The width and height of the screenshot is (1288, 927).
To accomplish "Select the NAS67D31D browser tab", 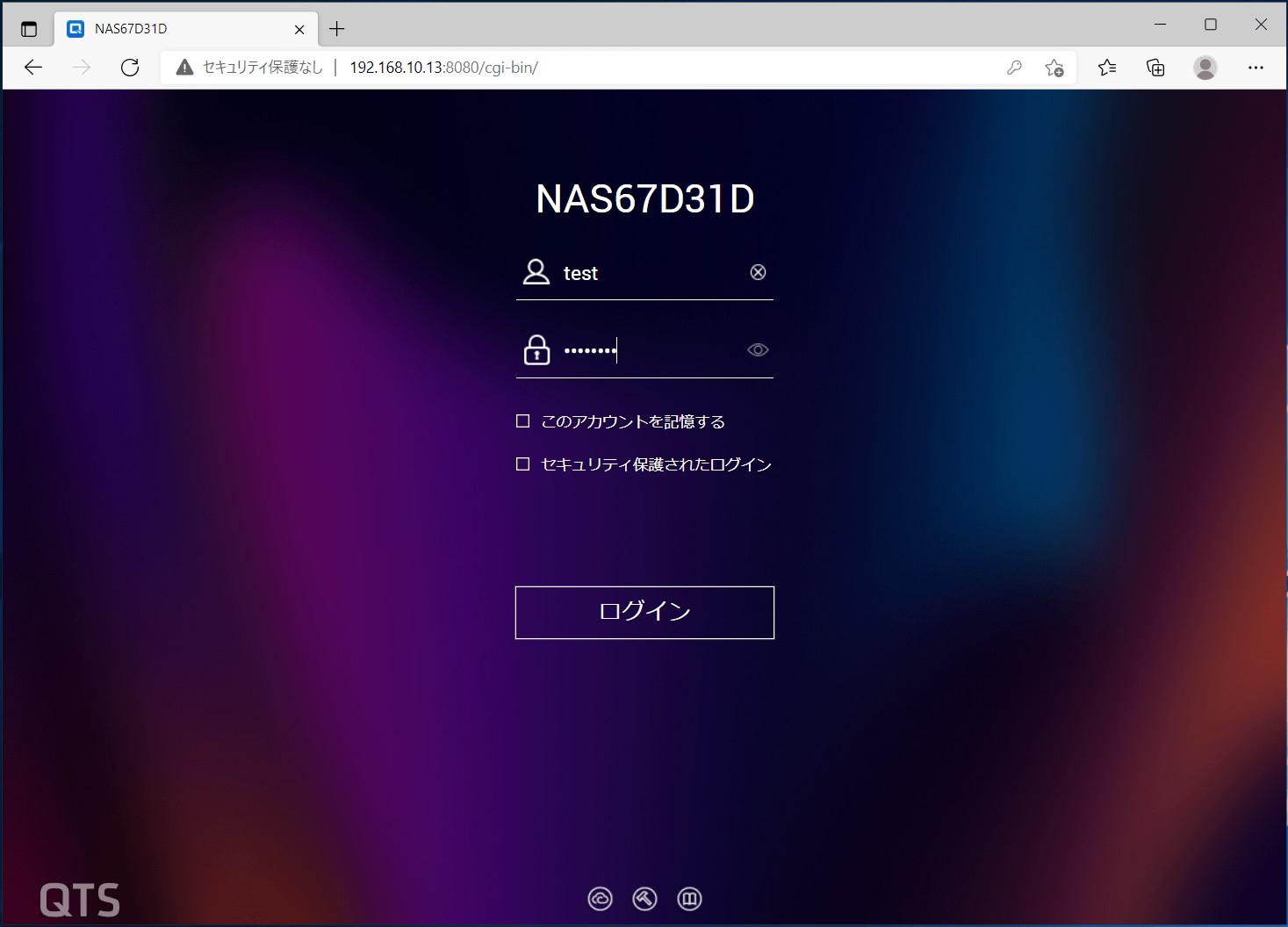I will click(x=186, y=29).
